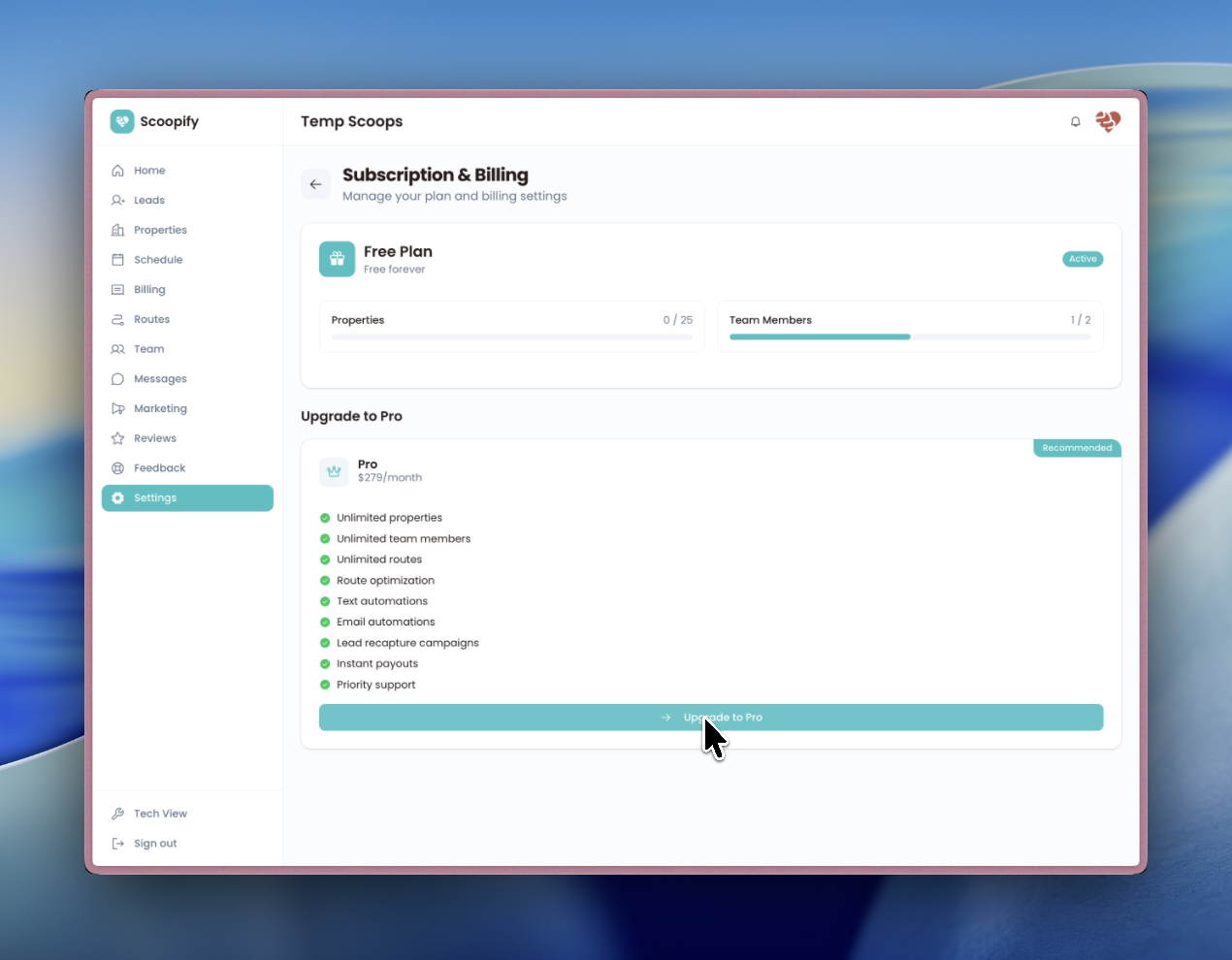
Task: Open the Home navigation icon
Action: (117, 170)
